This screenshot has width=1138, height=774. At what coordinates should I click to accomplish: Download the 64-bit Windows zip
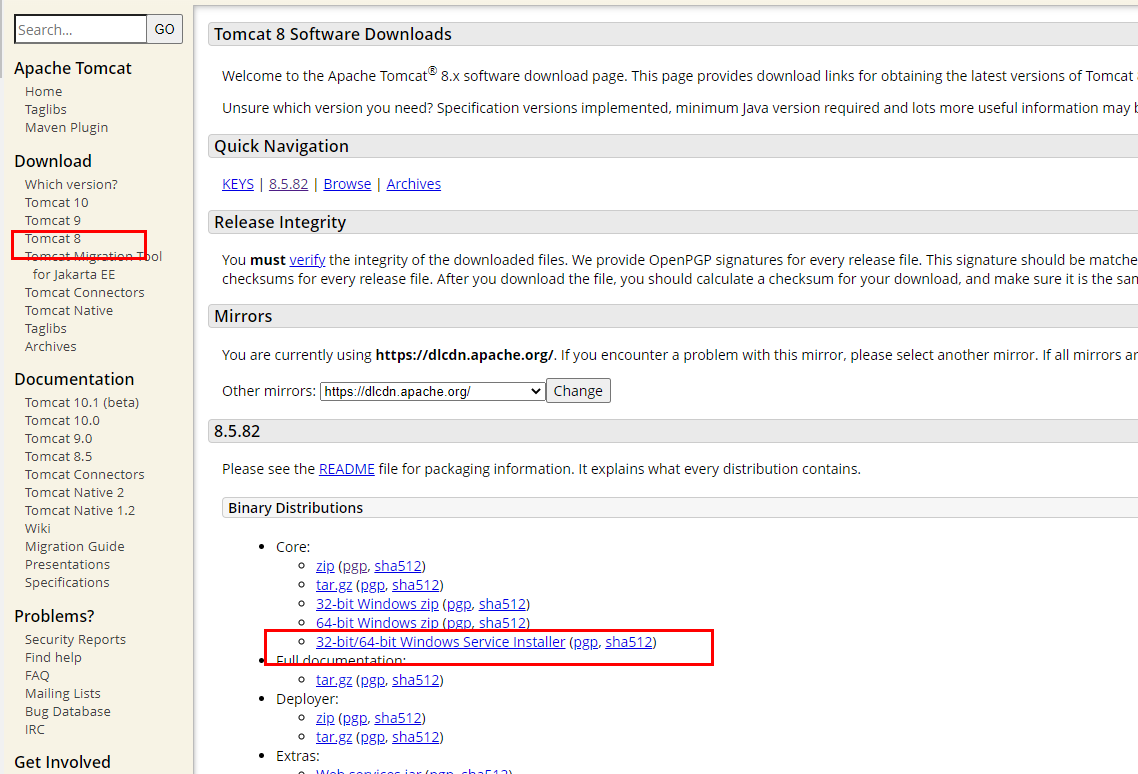377,623
